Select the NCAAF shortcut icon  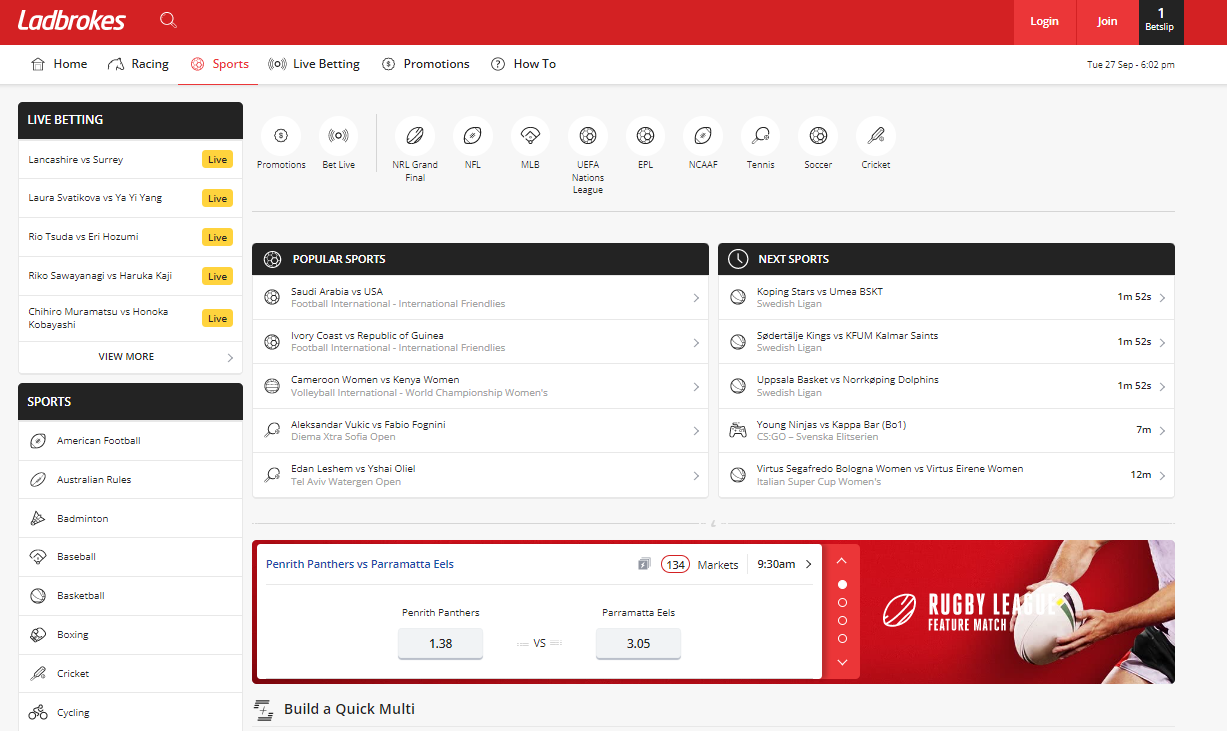[x=703, y=135]
